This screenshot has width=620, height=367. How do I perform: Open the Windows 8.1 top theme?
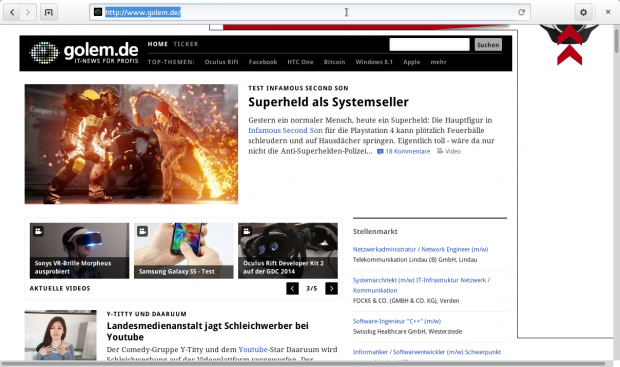pos(374,62)
